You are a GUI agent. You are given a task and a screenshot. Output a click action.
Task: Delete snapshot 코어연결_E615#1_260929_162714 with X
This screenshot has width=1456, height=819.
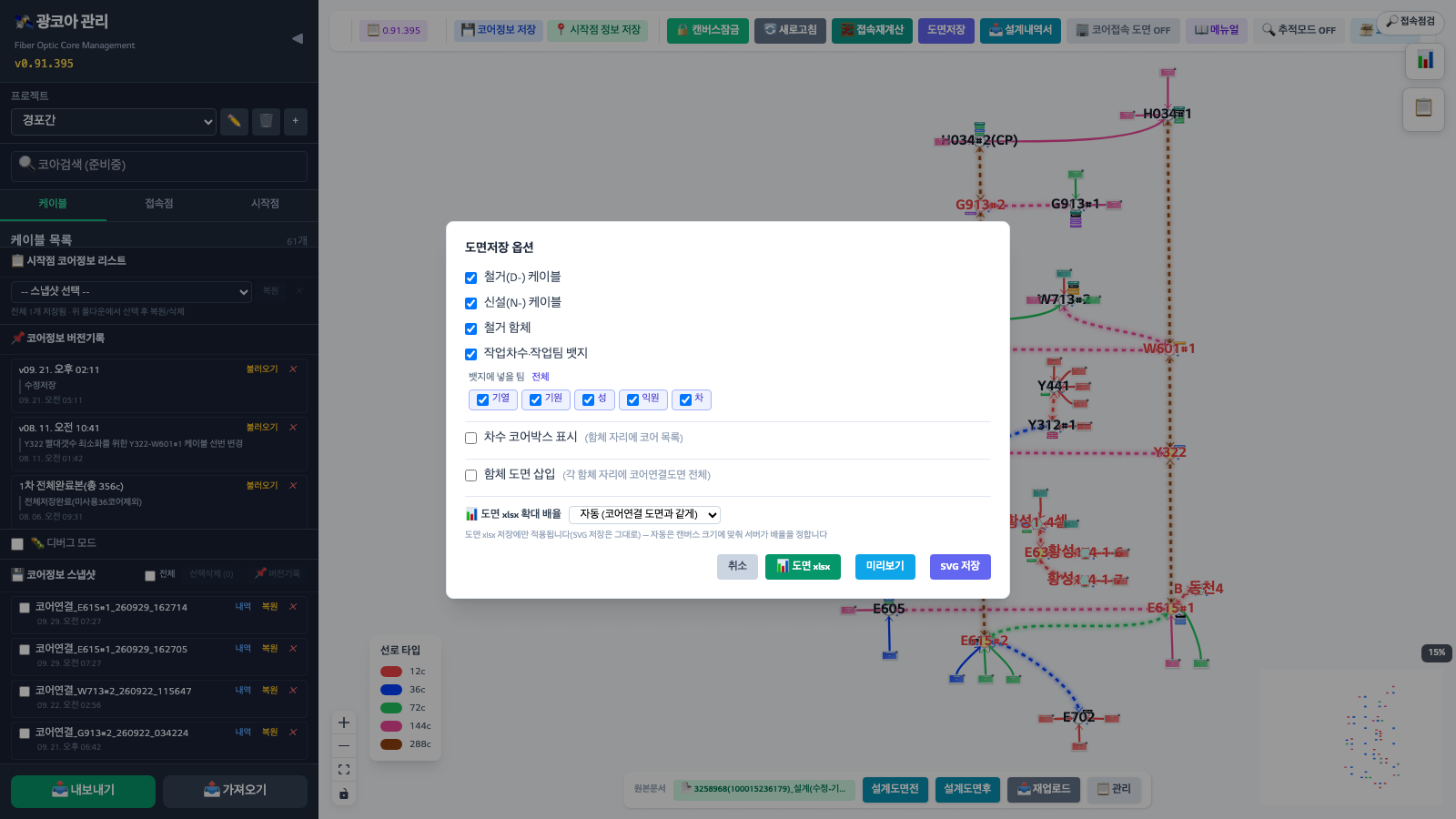pos(293,606)
